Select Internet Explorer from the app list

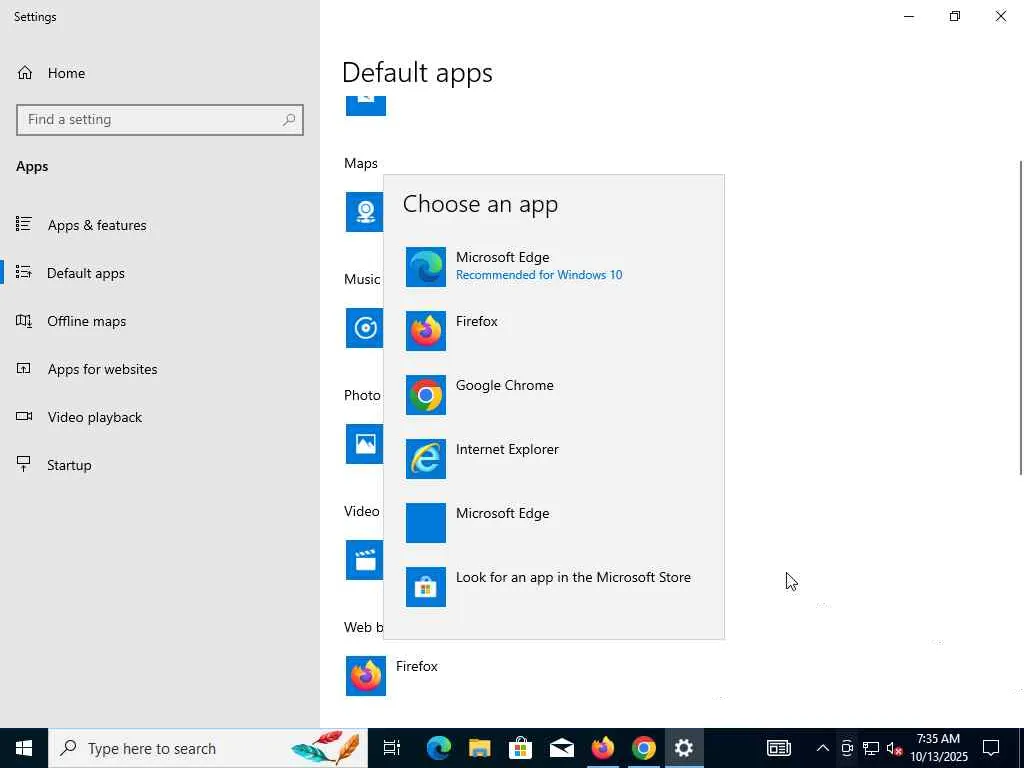(x=553, y=458)
